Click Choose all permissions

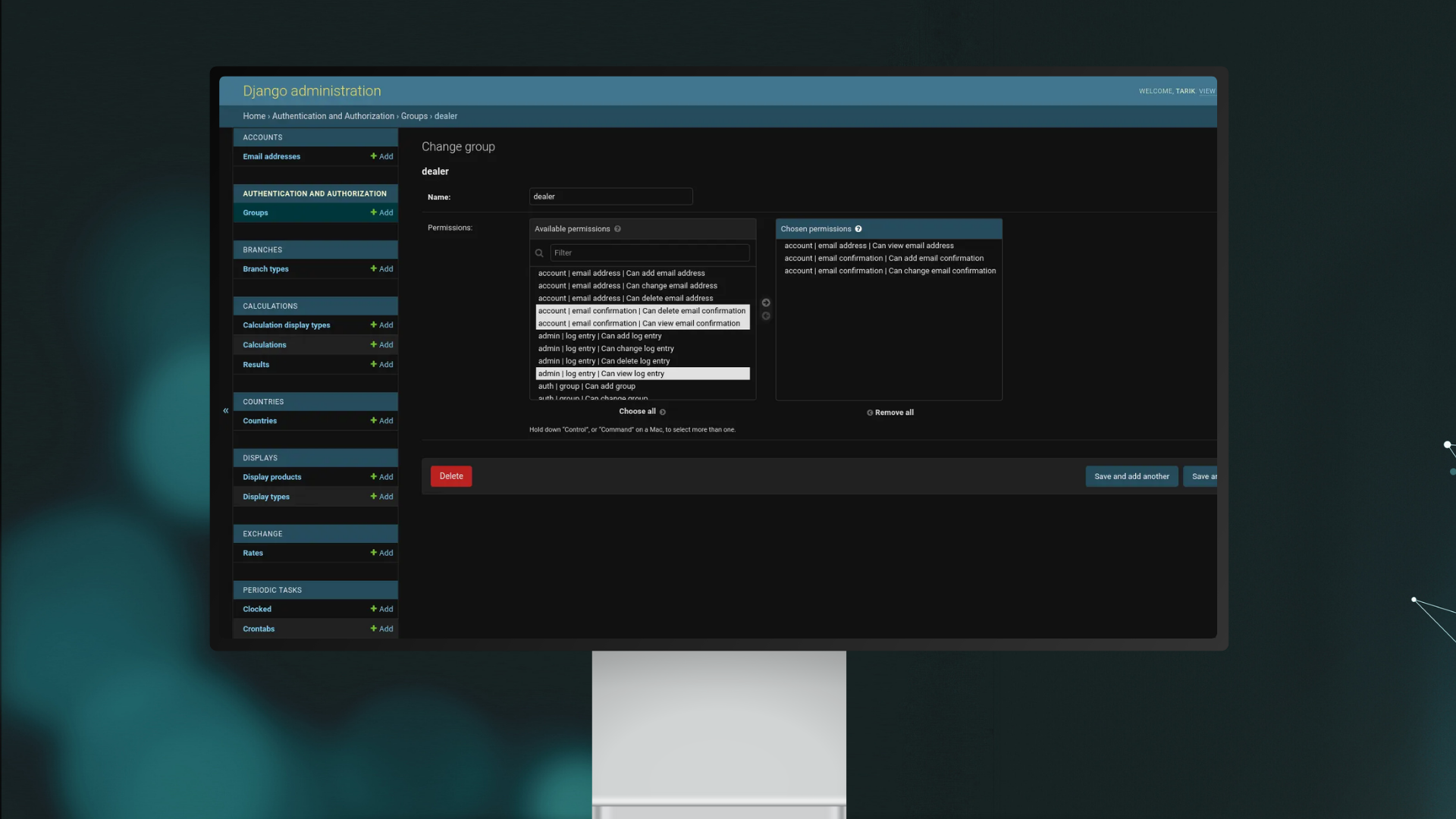tap(642, 412)
